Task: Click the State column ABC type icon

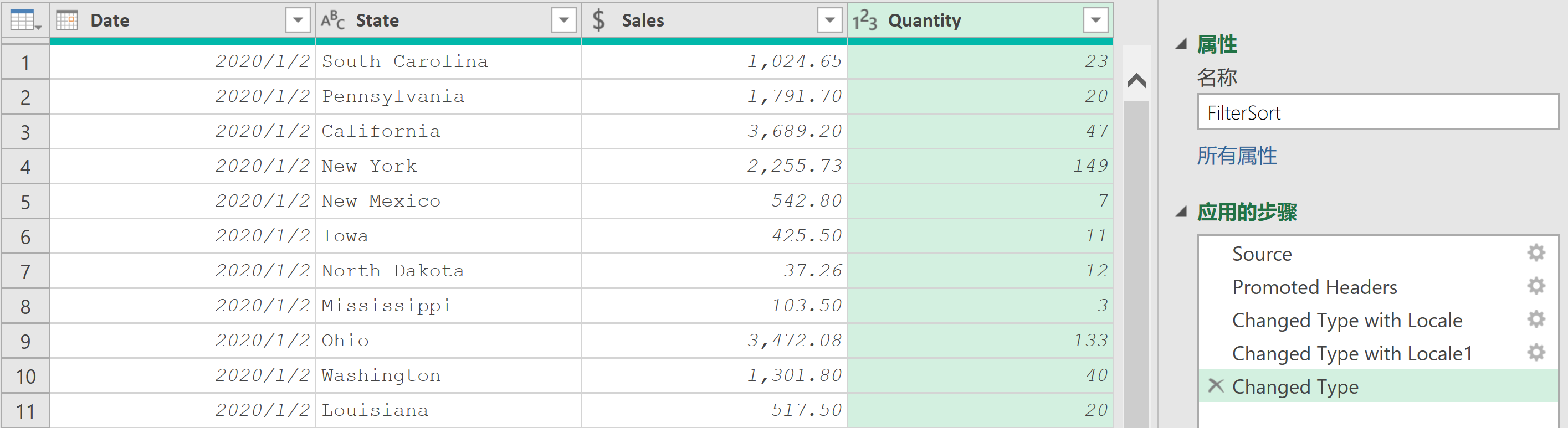Action: (333, 20)
